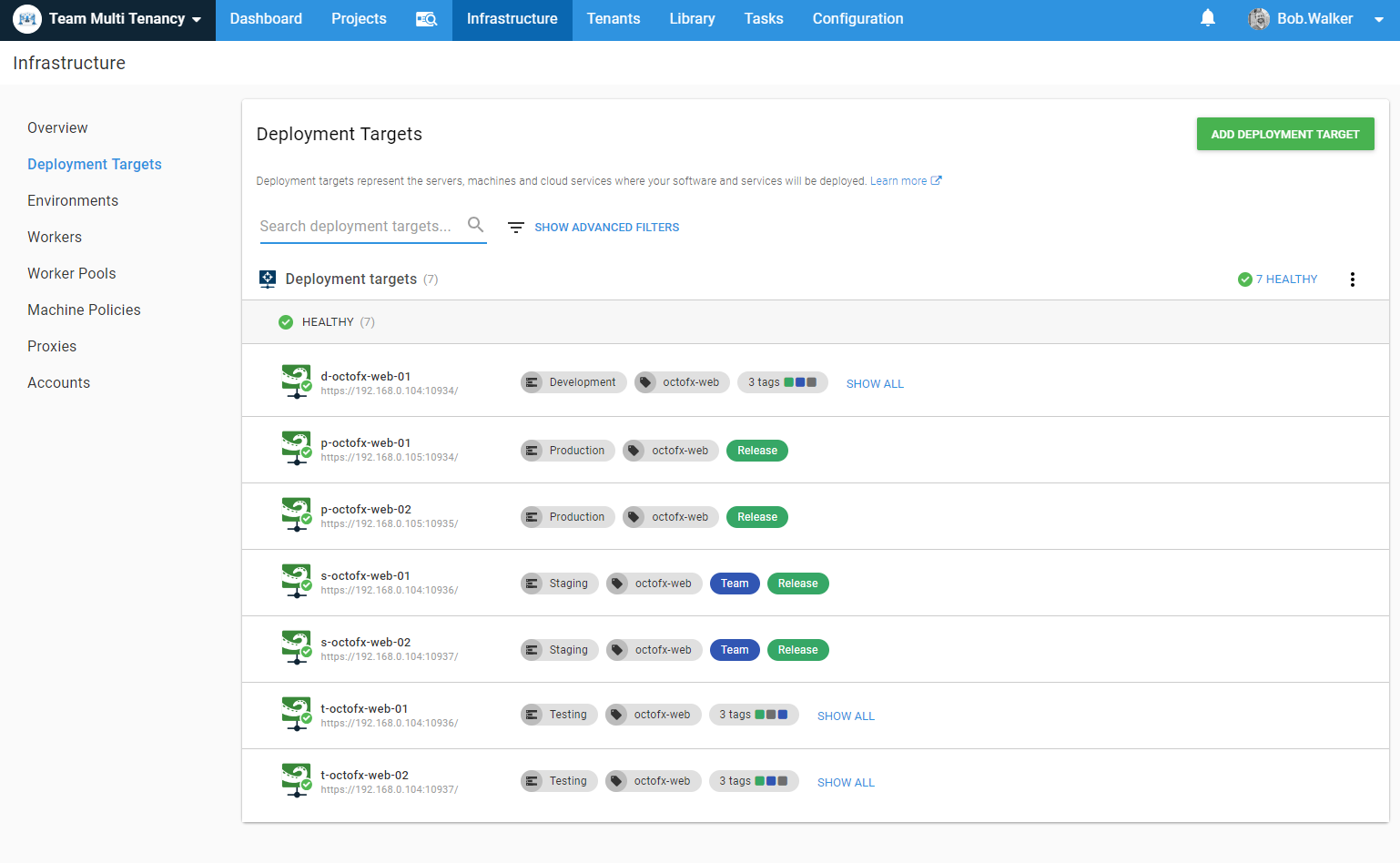Expand the Bob.Walker user menu arrow
This screenshot has width=1400, height=863.
1378,19
